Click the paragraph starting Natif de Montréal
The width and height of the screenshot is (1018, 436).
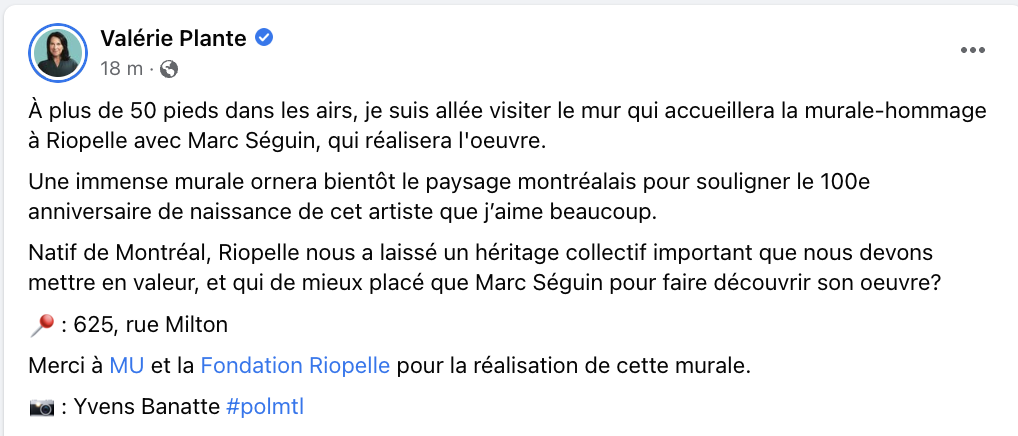click(x=485, y=268)
